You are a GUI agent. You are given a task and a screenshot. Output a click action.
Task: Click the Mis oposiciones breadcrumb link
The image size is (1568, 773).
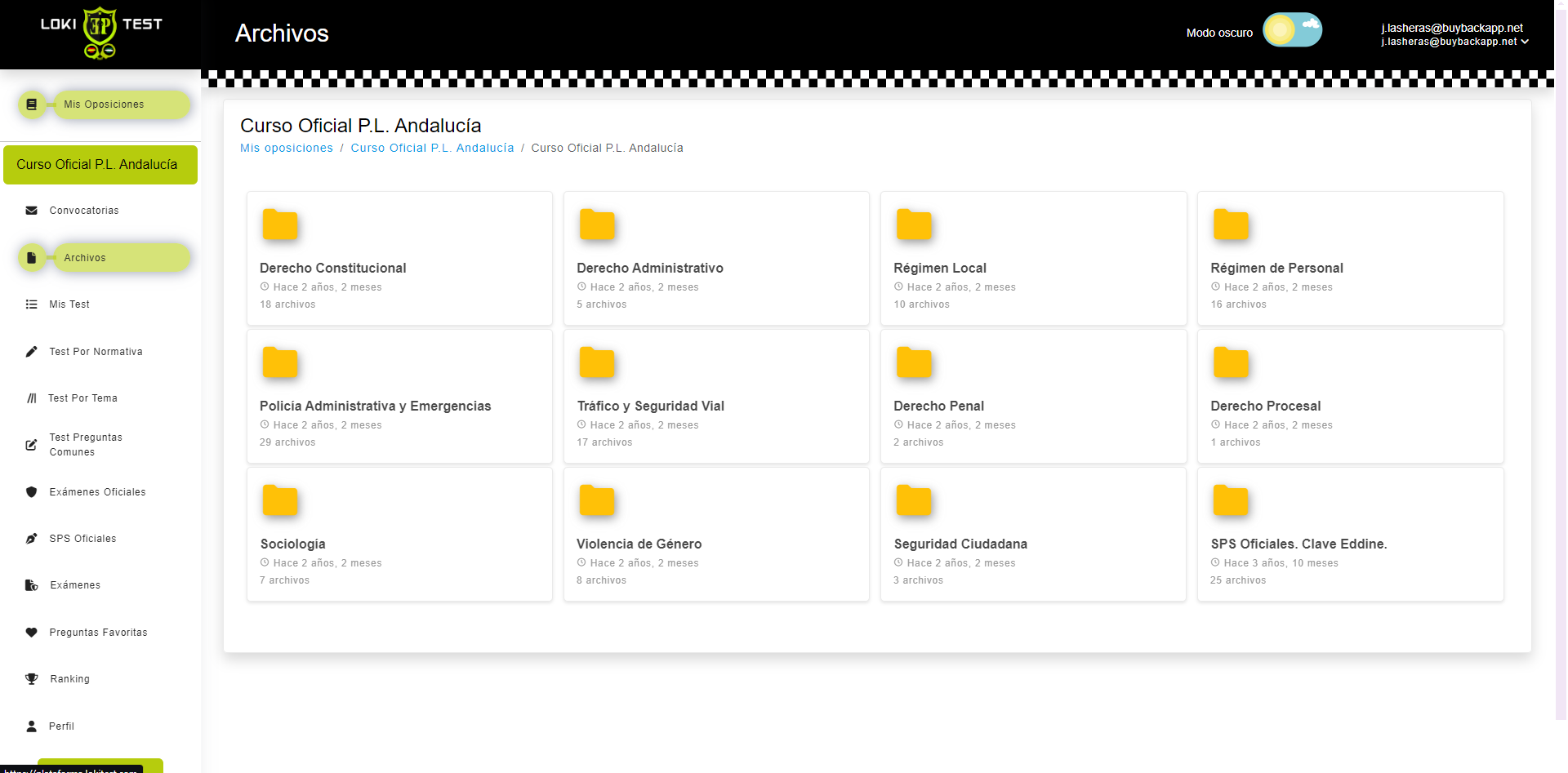[x=286, y=148]
